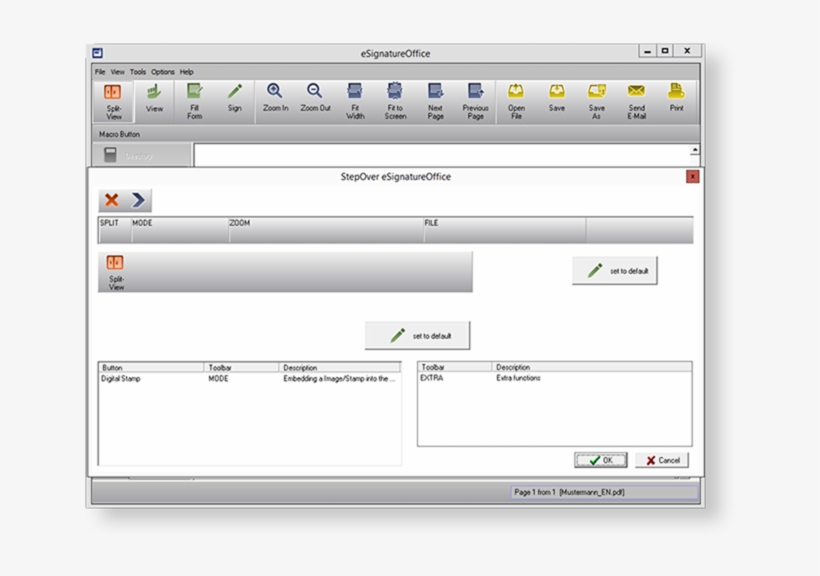Click the app icon in the title bar
This screenshot has height=576, width=820.
(97, 53)
